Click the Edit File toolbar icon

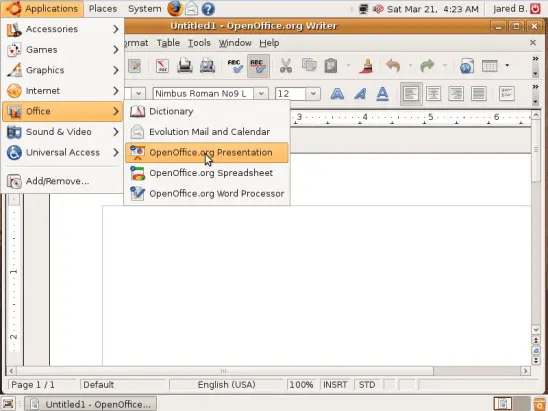tap(135, 66)
